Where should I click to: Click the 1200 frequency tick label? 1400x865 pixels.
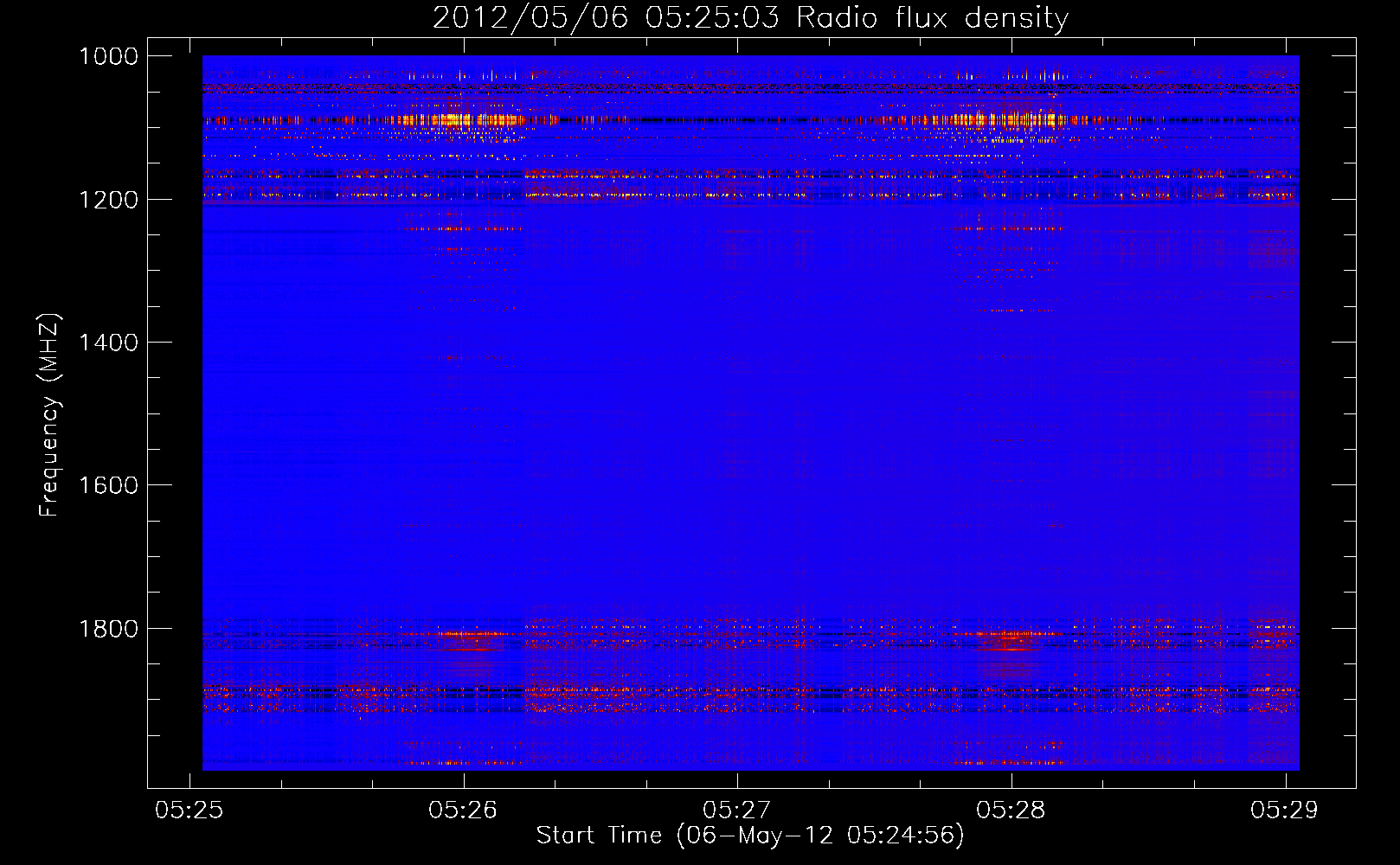click(109, 200)
